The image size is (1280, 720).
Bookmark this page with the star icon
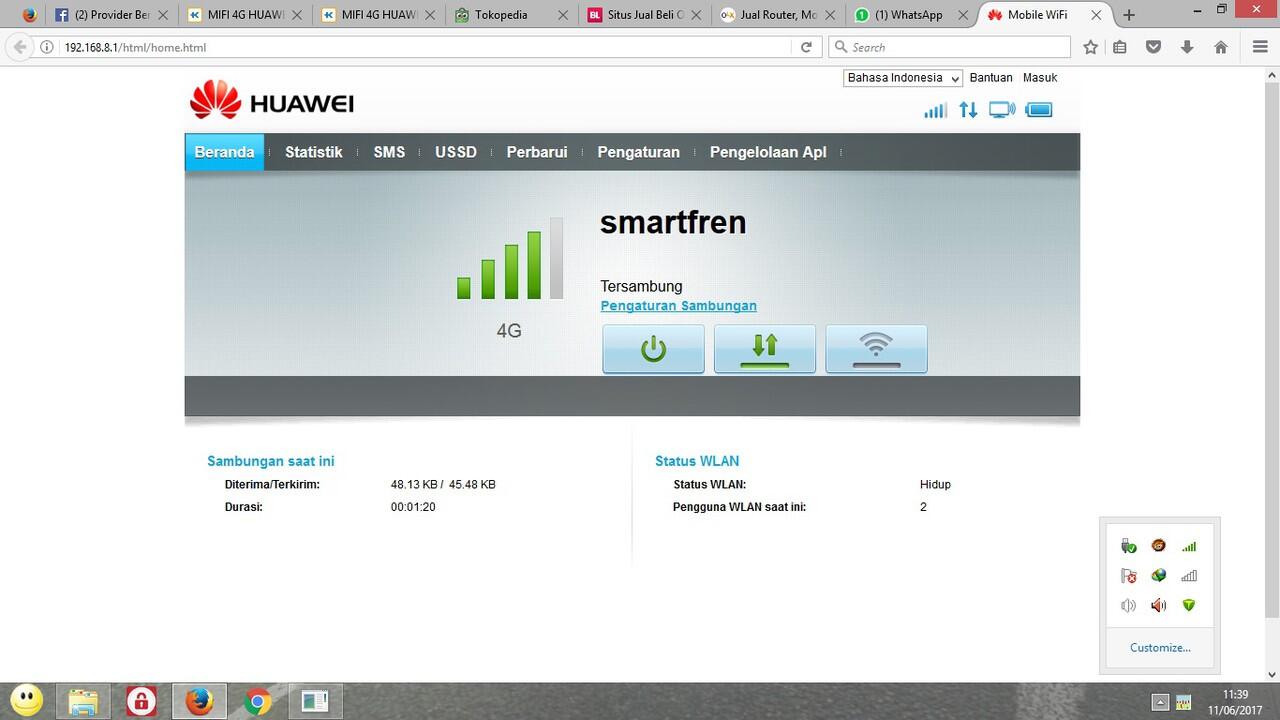click(1091, 47)
